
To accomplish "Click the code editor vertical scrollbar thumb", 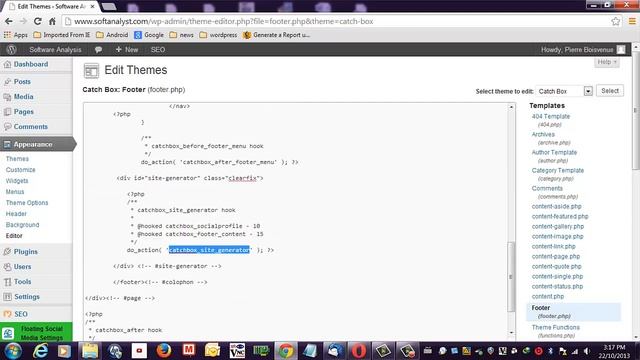I will [511, 277].
